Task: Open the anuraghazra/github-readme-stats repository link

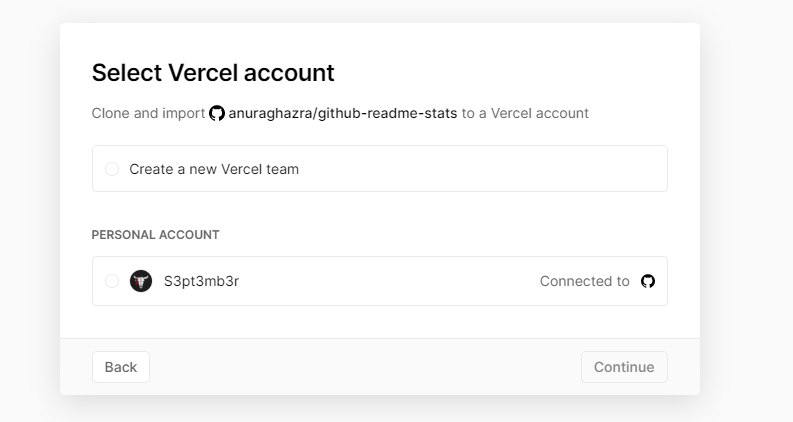Action: click(342, 113)
